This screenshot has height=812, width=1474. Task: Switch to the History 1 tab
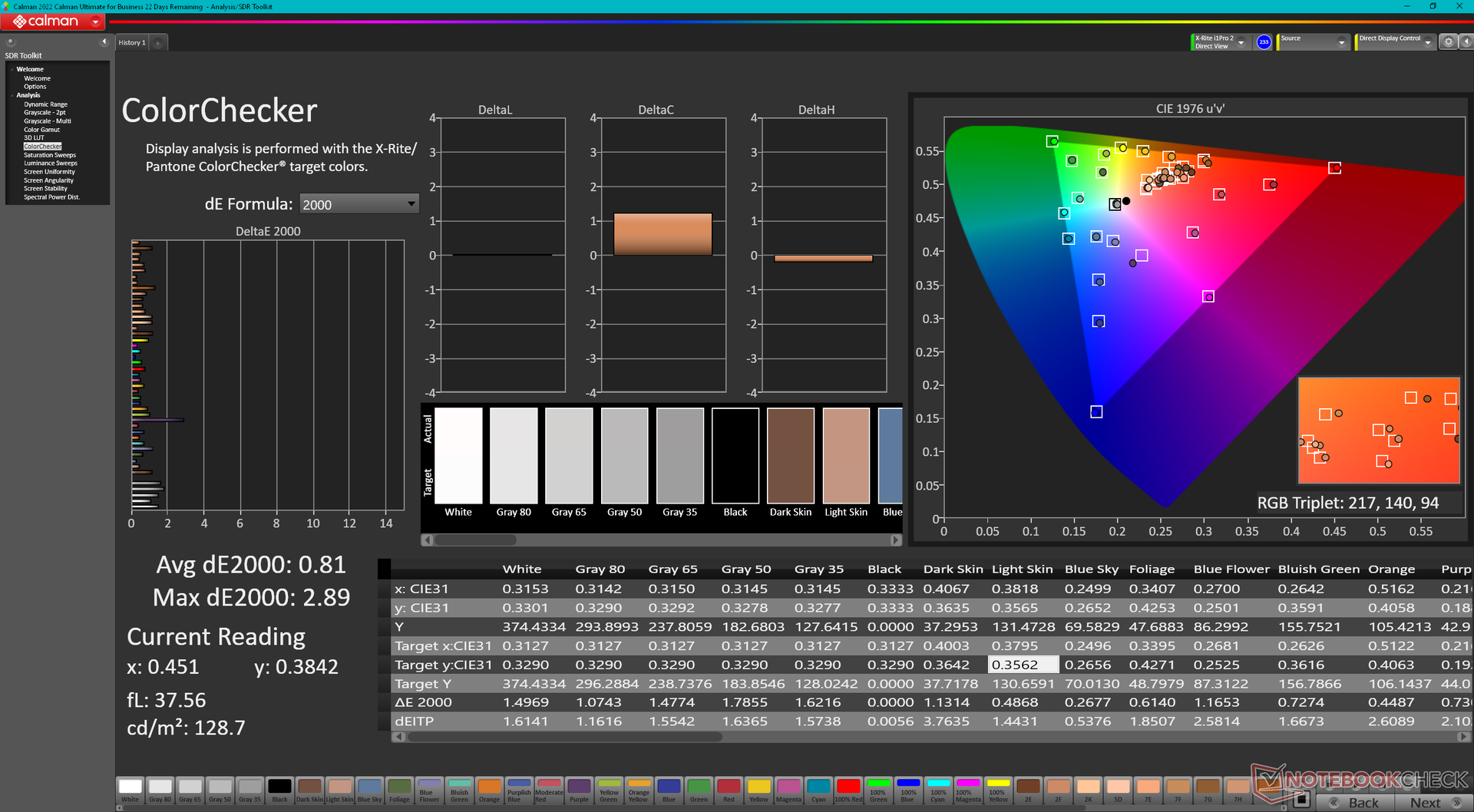[131, 43]
